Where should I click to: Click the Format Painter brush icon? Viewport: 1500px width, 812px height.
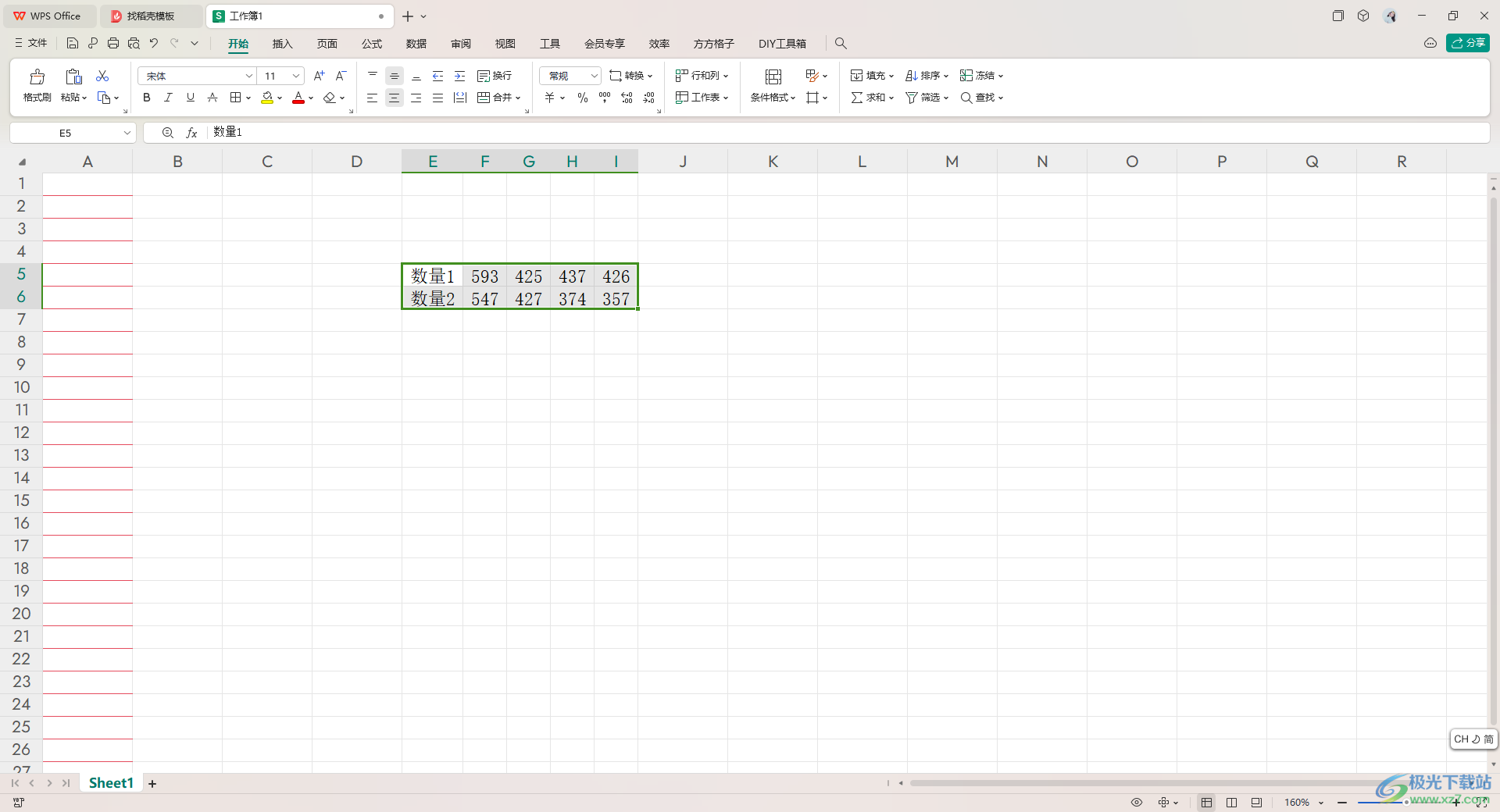point(37,77)
